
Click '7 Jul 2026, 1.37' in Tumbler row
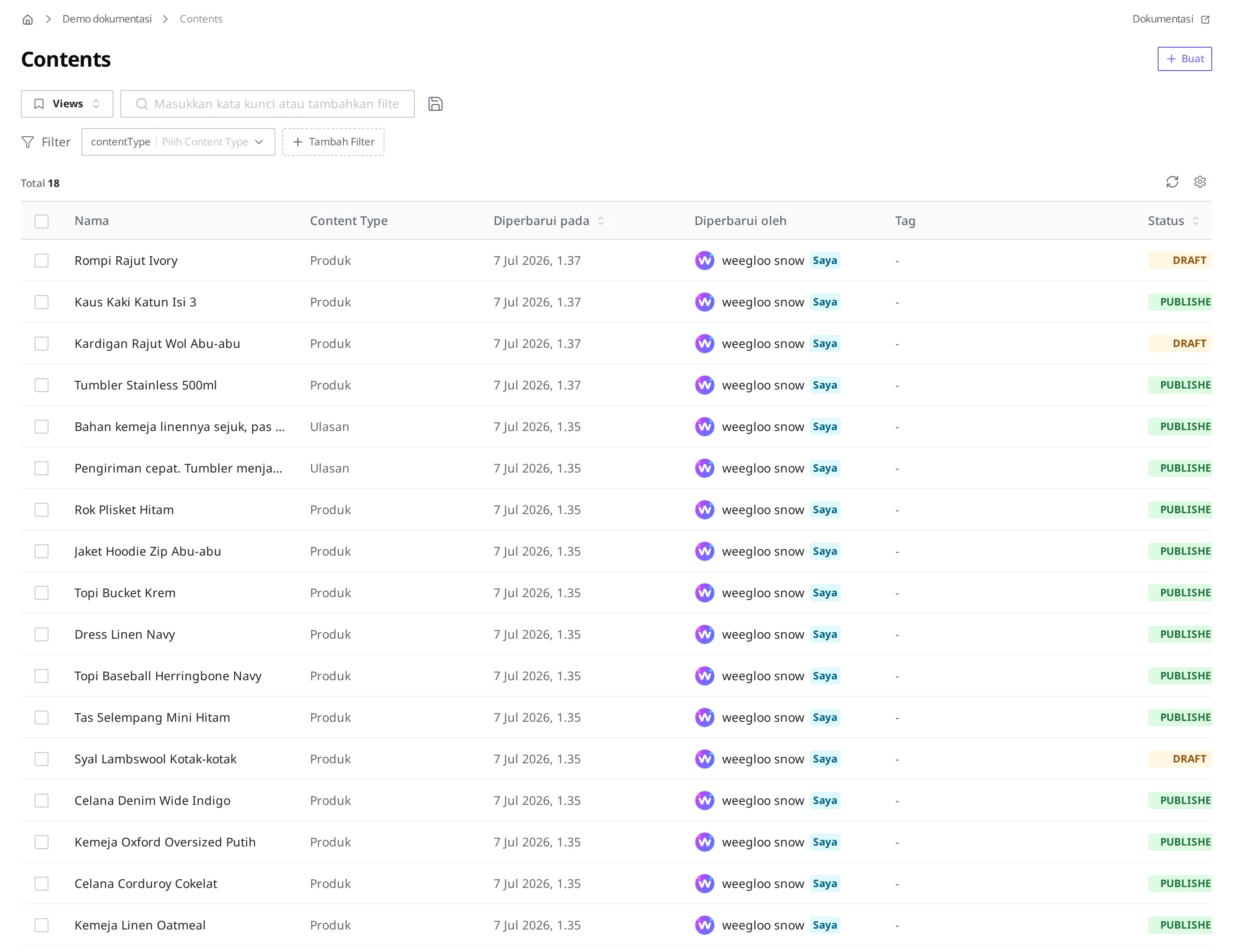pyautogui.click(x=537, y=386)
